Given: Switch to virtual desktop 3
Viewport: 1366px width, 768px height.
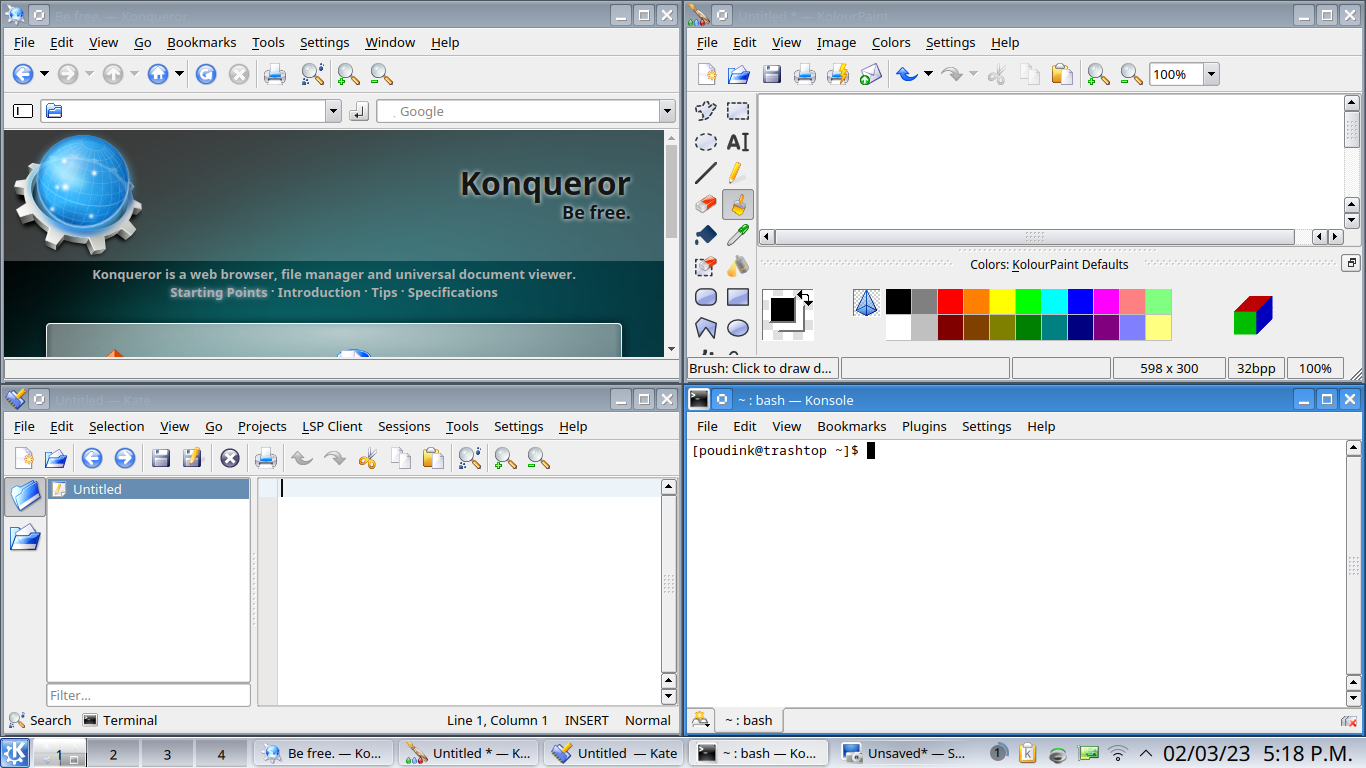Looking at the screenshot, I should 167,754.
